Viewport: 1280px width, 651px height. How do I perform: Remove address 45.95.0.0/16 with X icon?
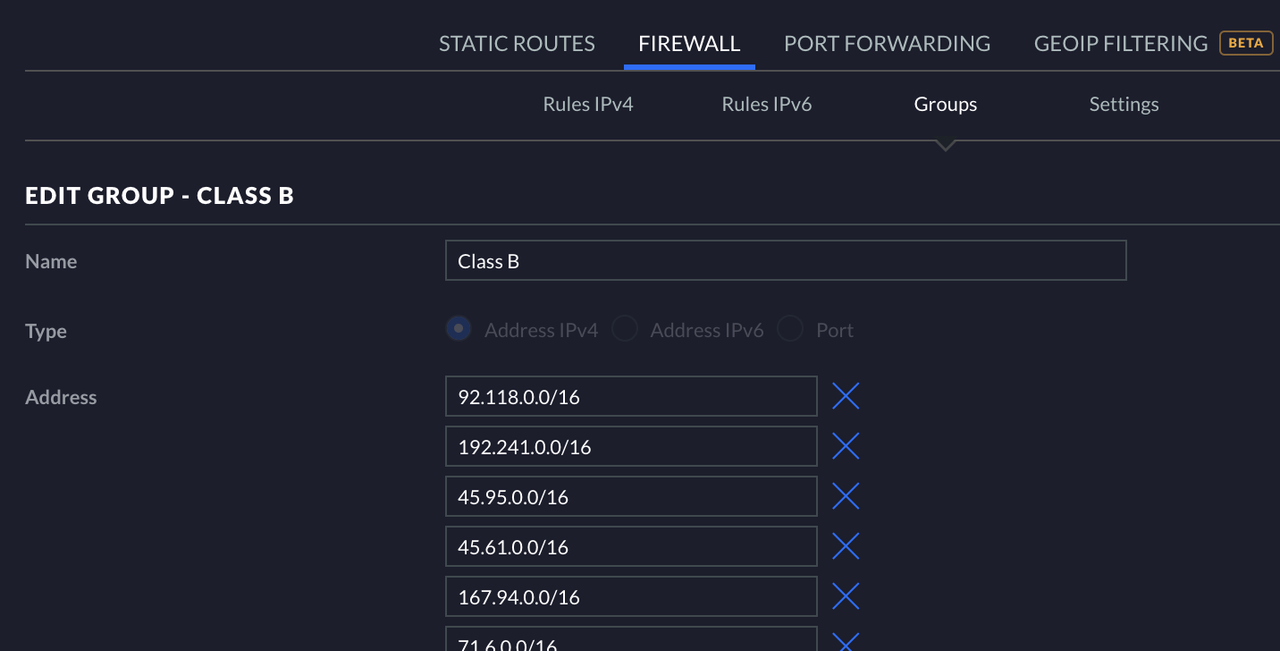click(x=846, y=496)
